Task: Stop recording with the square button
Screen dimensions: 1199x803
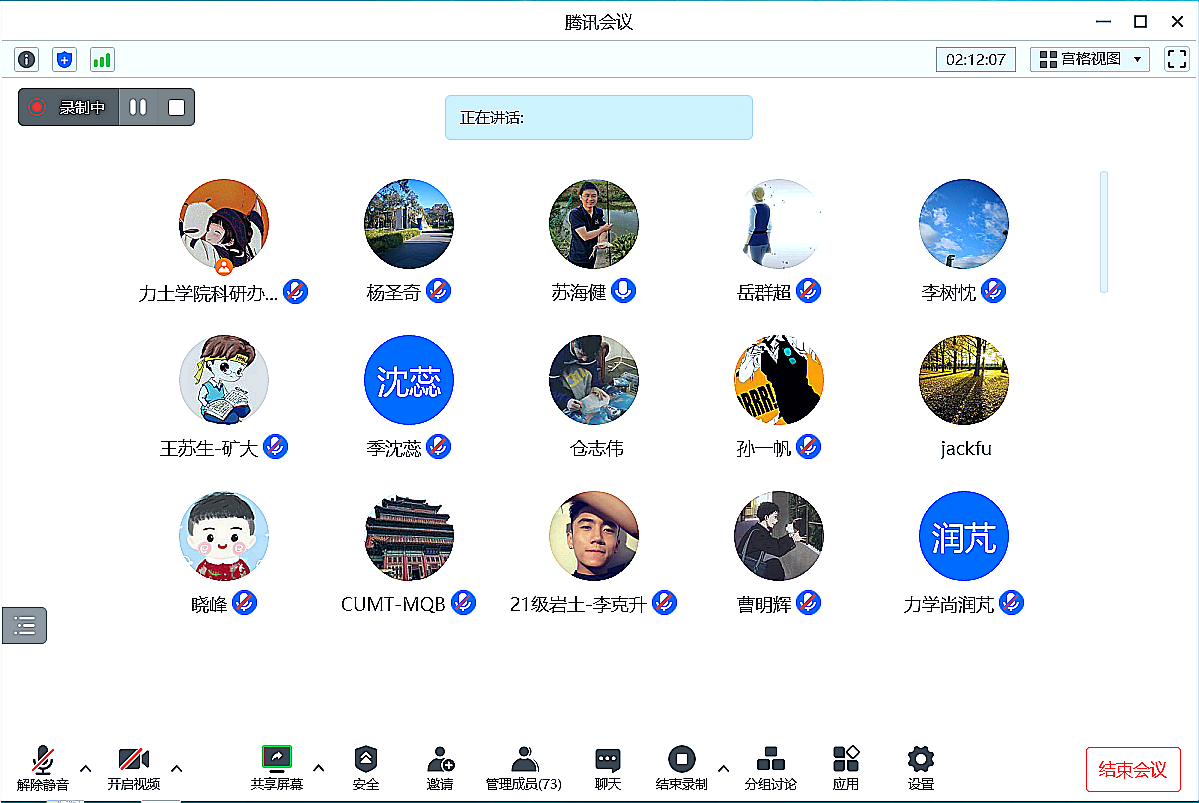Action: coord(176,107)
